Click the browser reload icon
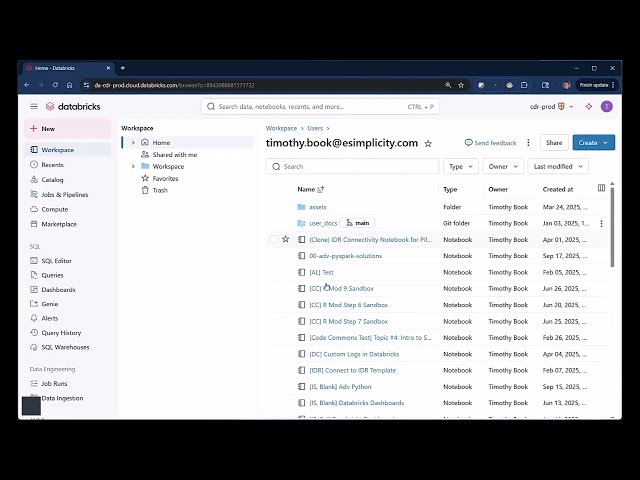The image size is (640, 480). click(x=55, y=85)
